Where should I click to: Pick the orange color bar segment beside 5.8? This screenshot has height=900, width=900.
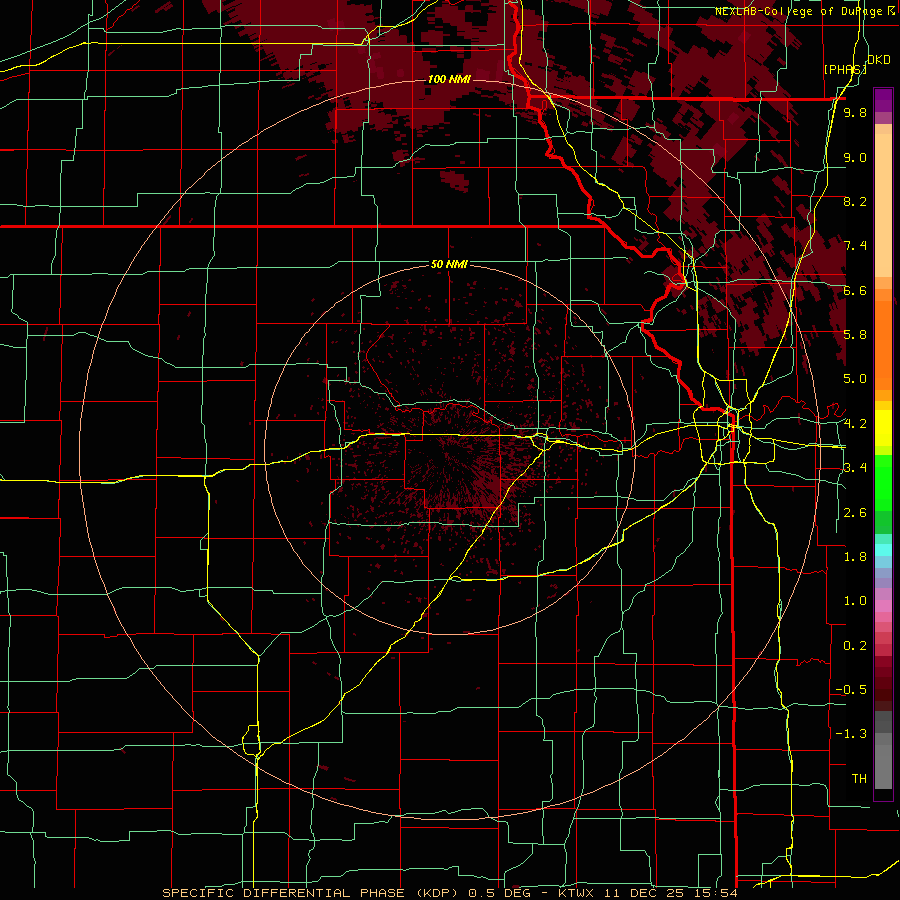click(883, 344)
